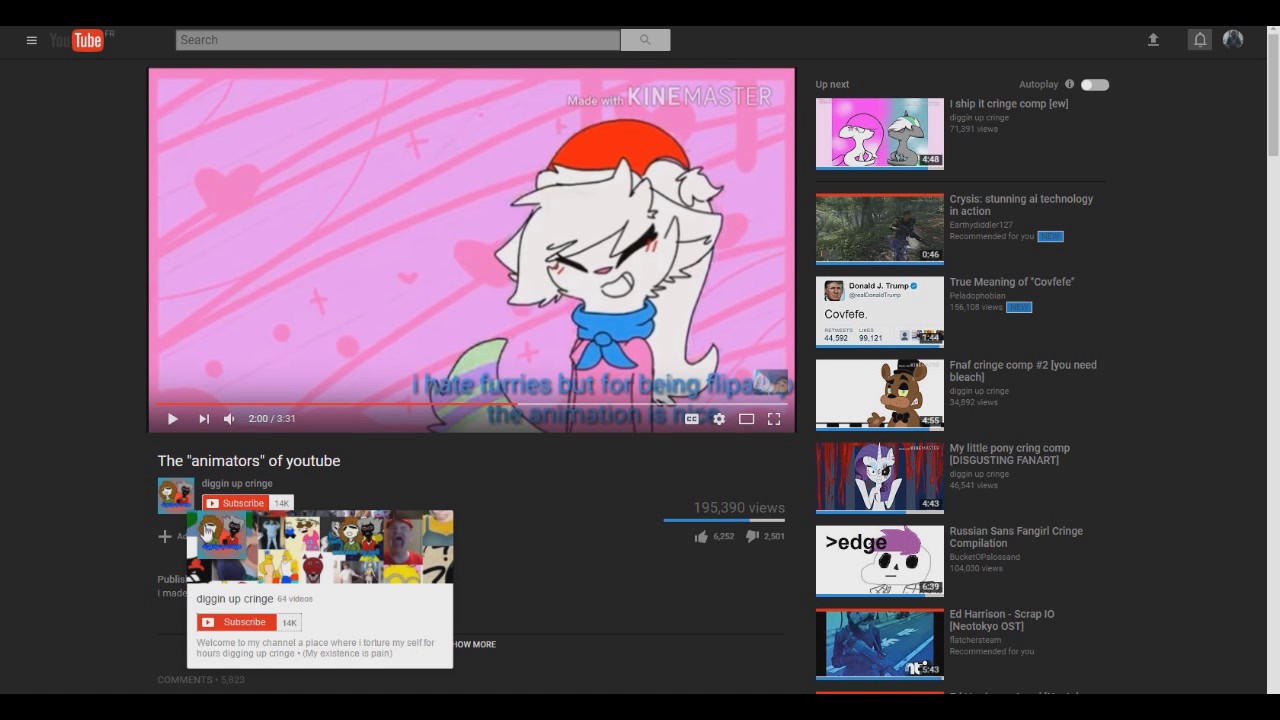Viewport: 1280px width, 720px height.
Task: Open the upload video icon
Action: click(x=1153, y=40)
